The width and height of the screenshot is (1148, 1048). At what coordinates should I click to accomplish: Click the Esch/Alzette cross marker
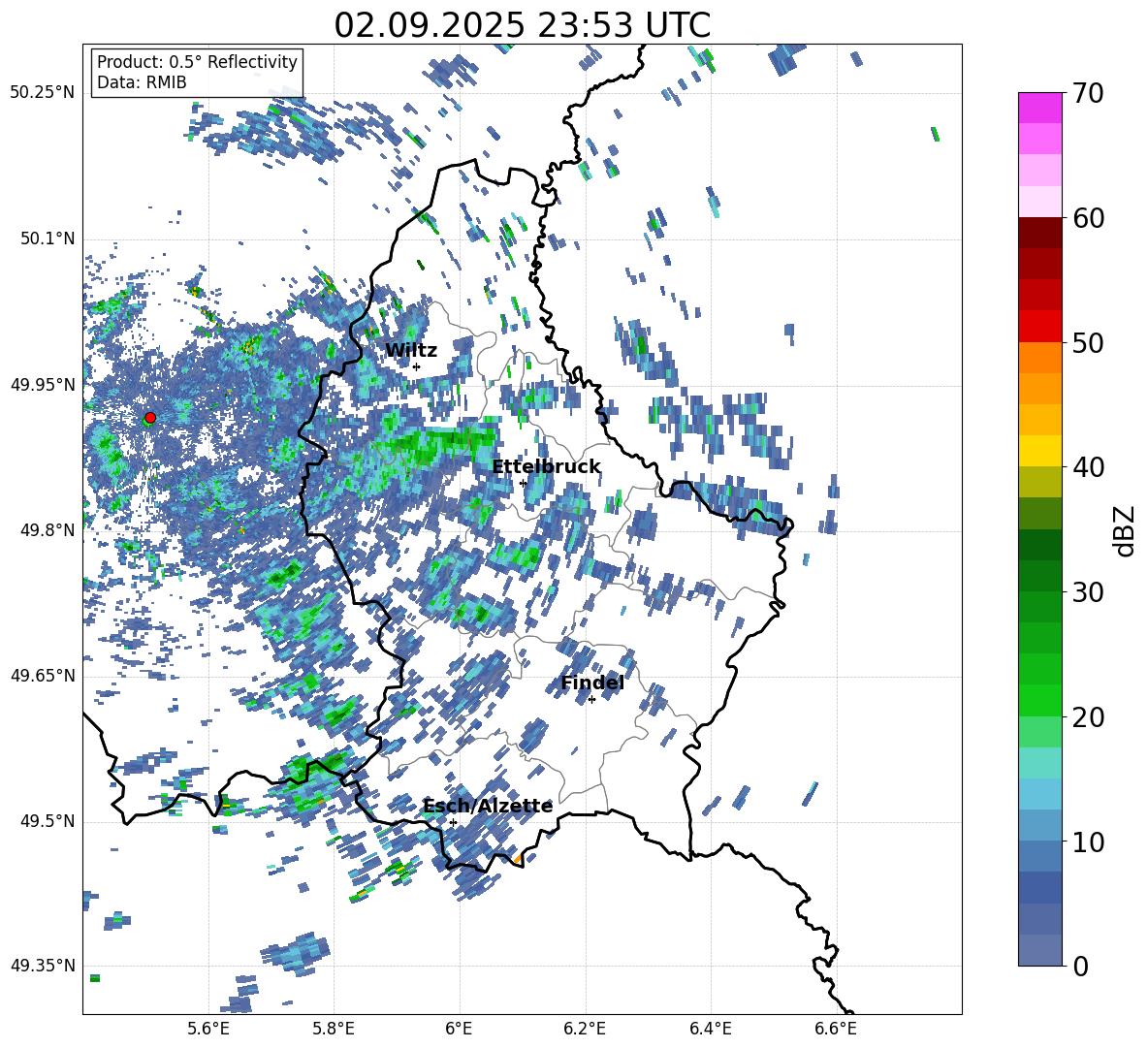point(453,822)
